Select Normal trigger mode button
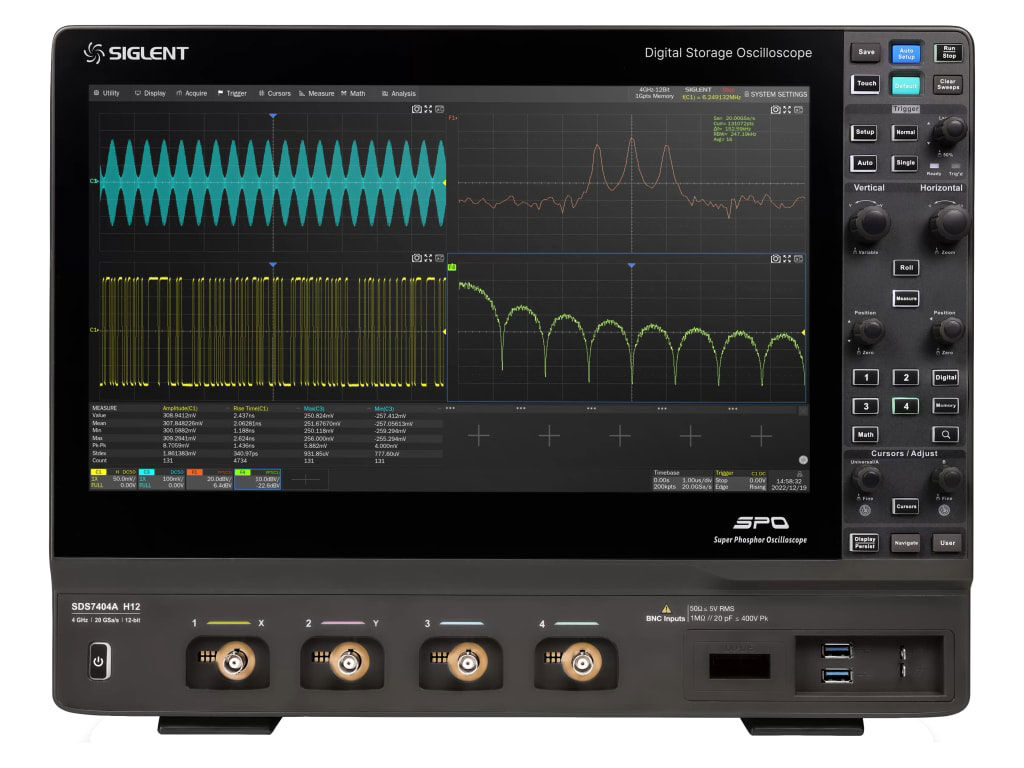 tap(905, 133)
